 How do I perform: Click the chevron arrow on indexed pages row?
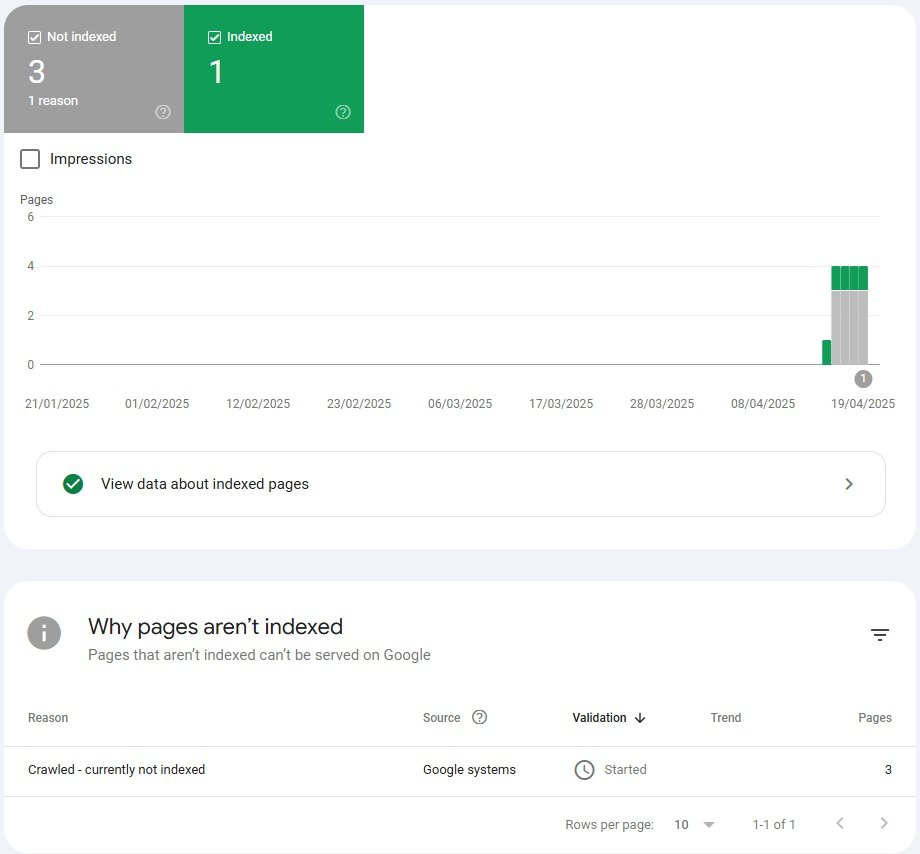849,484
